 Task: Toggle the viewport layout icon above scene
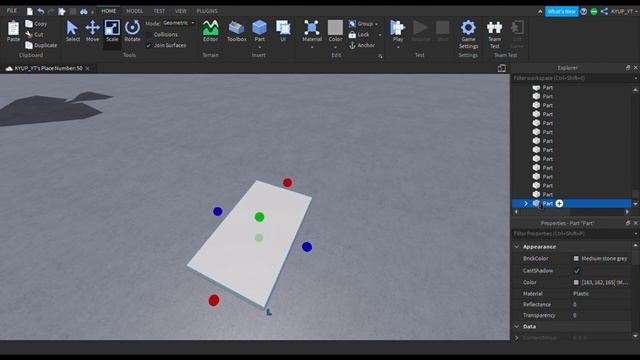pos(502,68)
